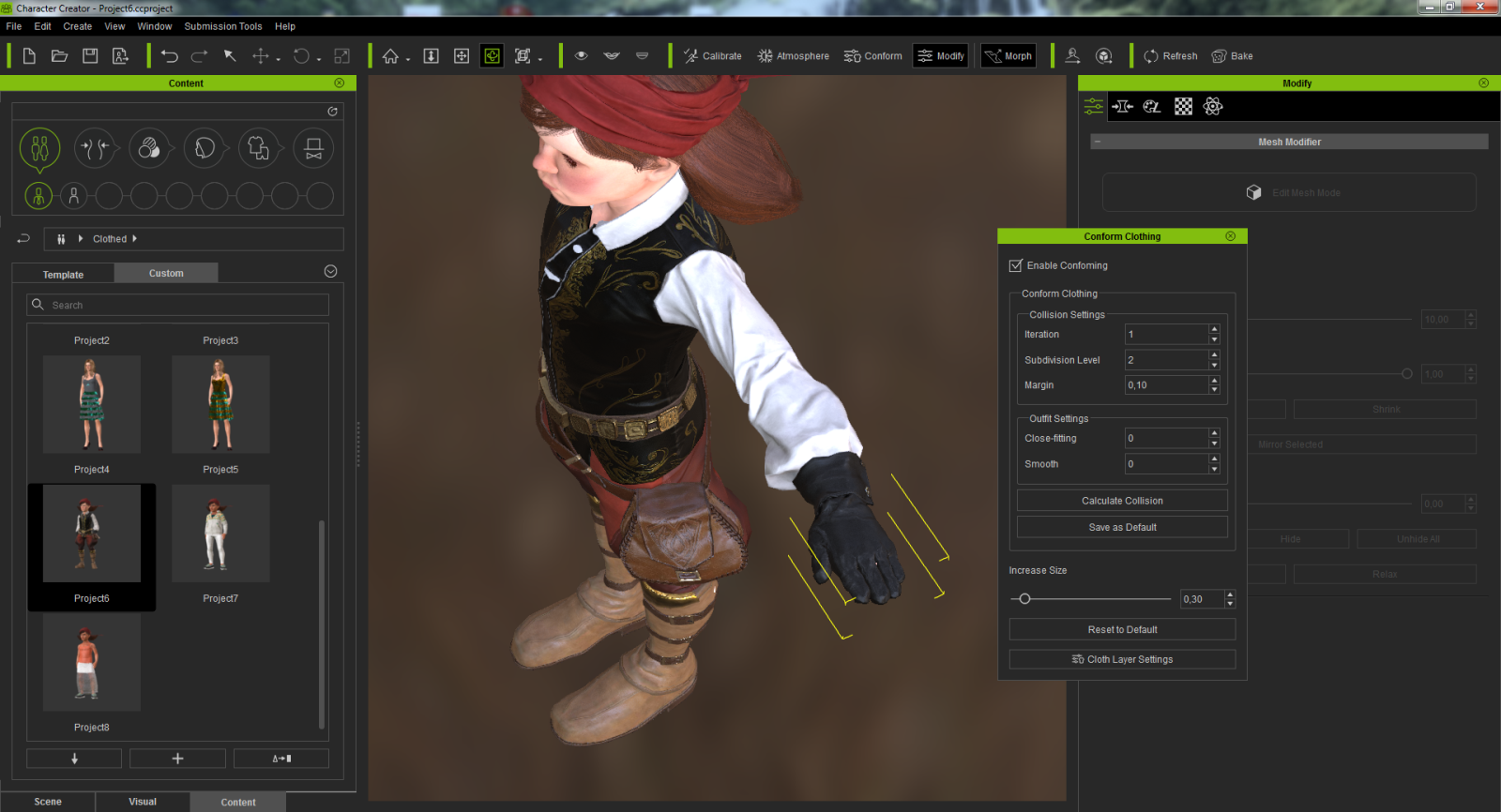Click the Undo arrow icon

(169, 56)
